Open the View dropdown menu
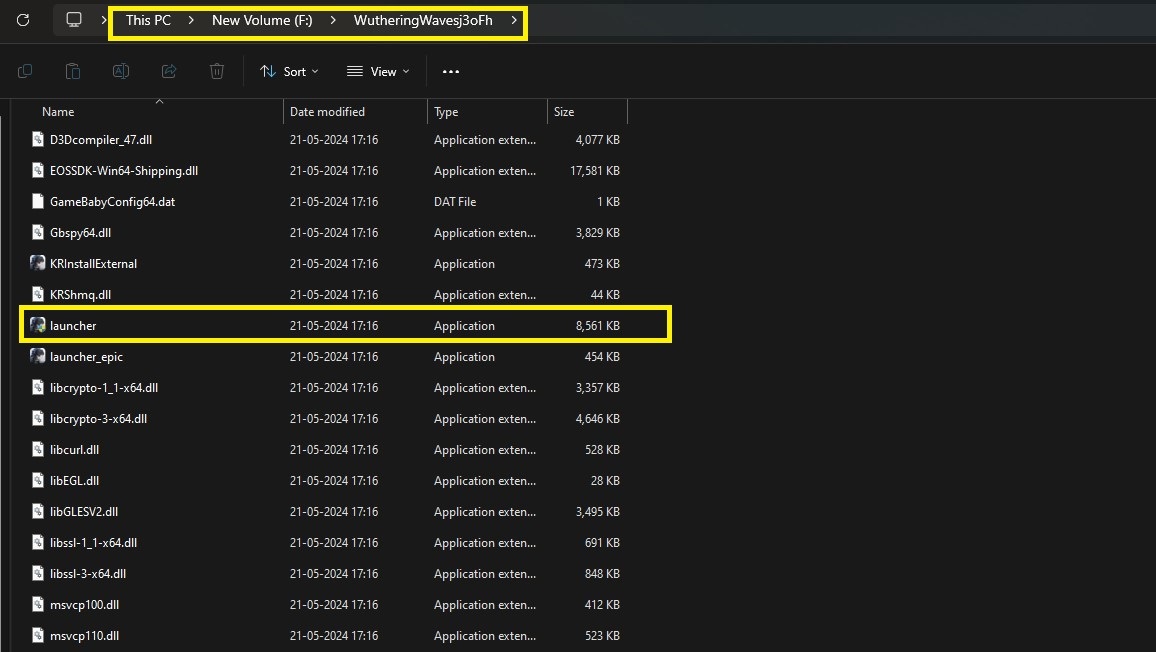Viewport: 1156px width, 652px height. (377, 72)
